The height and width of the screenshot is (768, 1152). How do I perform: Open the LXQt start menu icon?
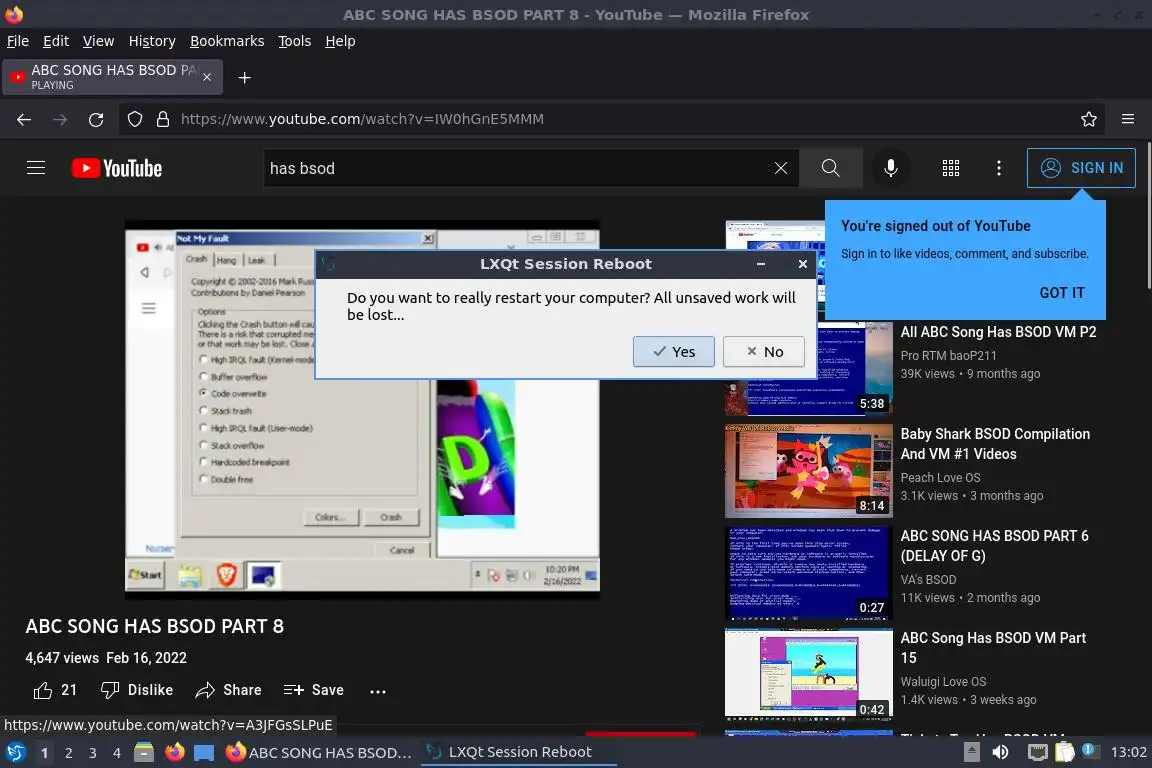16,752
